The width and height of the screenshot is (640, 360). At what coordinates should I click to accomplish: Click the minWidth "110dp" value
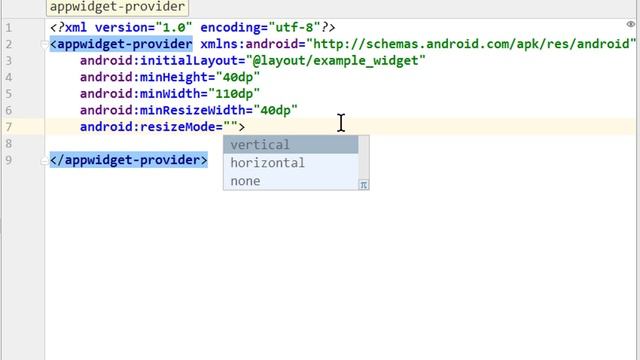tap(234, 94)
